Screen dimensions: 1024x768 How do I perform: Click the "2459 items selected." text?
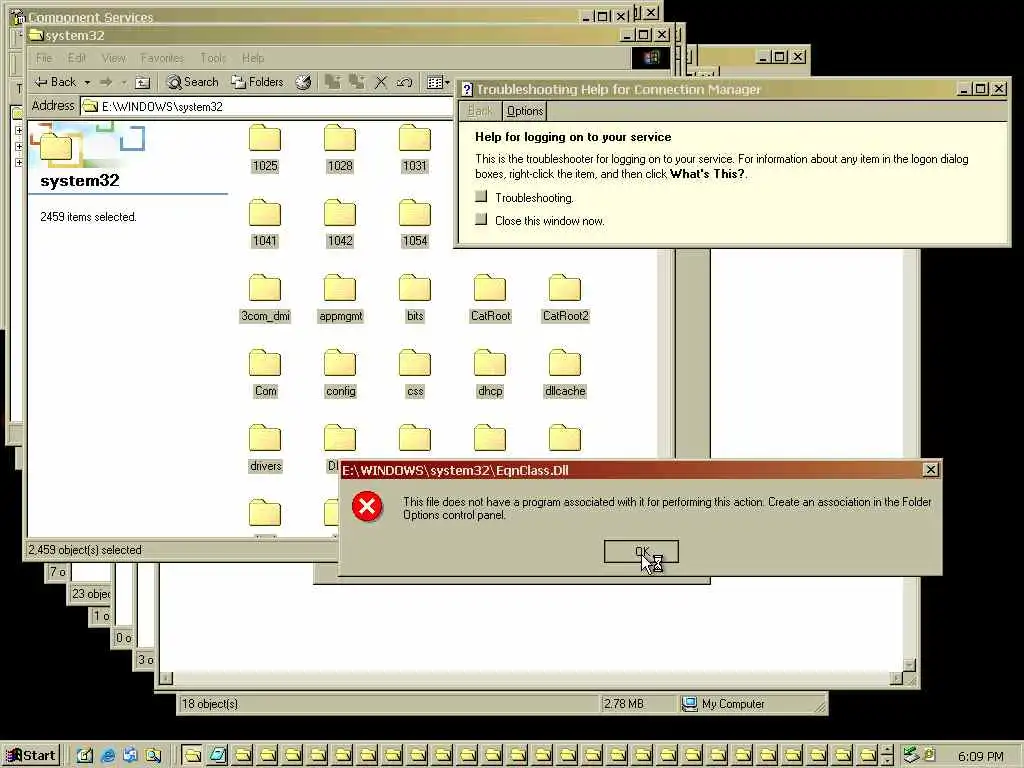(88, 217)
